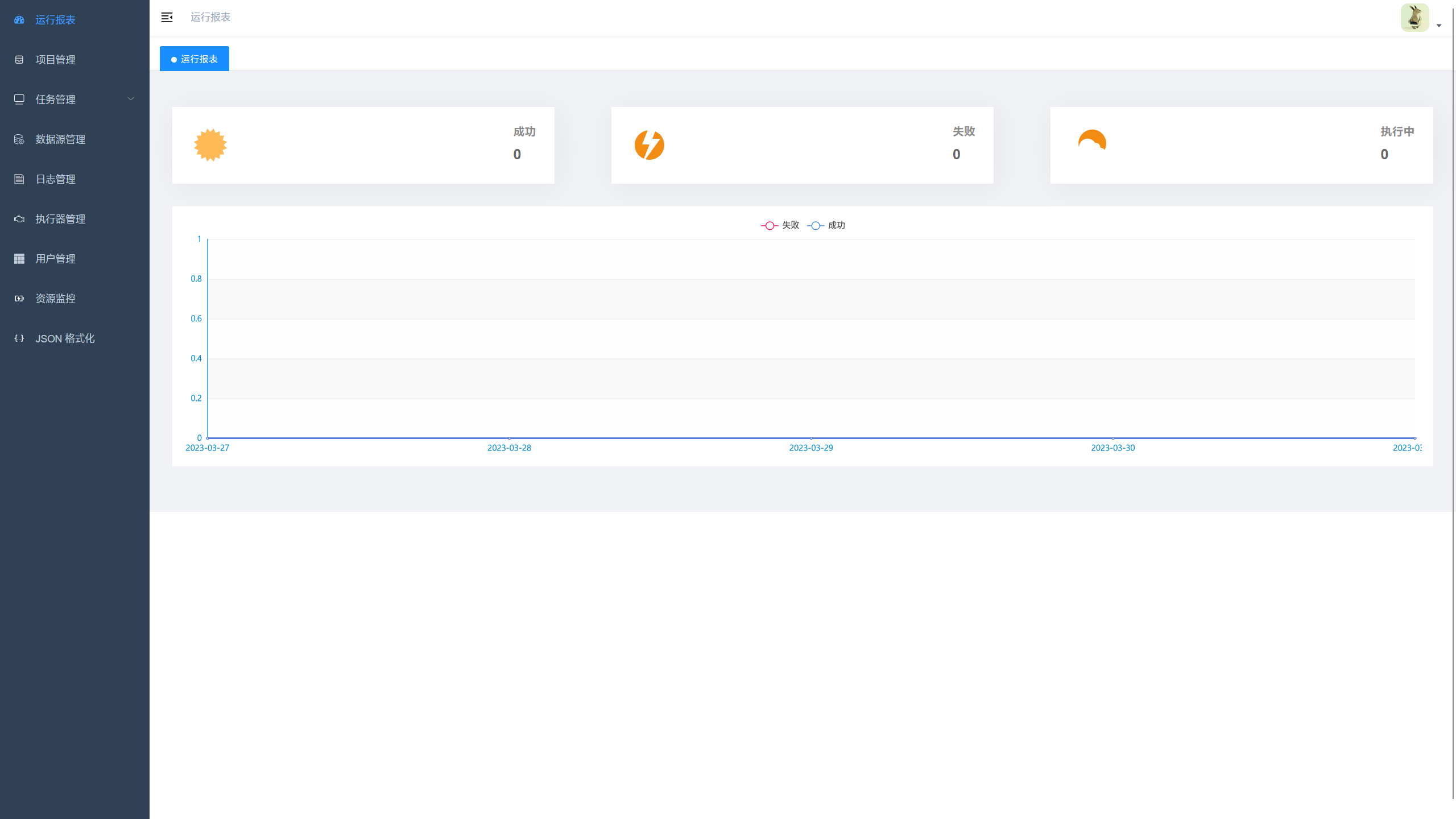The height and width of the screenshot is (819, 1456).
Task: Click the lightning icon on the failure card
Action: tap(650, 145)
